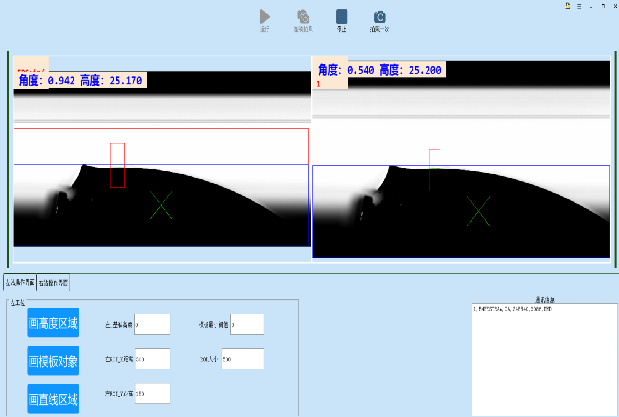
Task: Click the camera capture-once icon
Action: pyautogui.click(x=380, y=17)
